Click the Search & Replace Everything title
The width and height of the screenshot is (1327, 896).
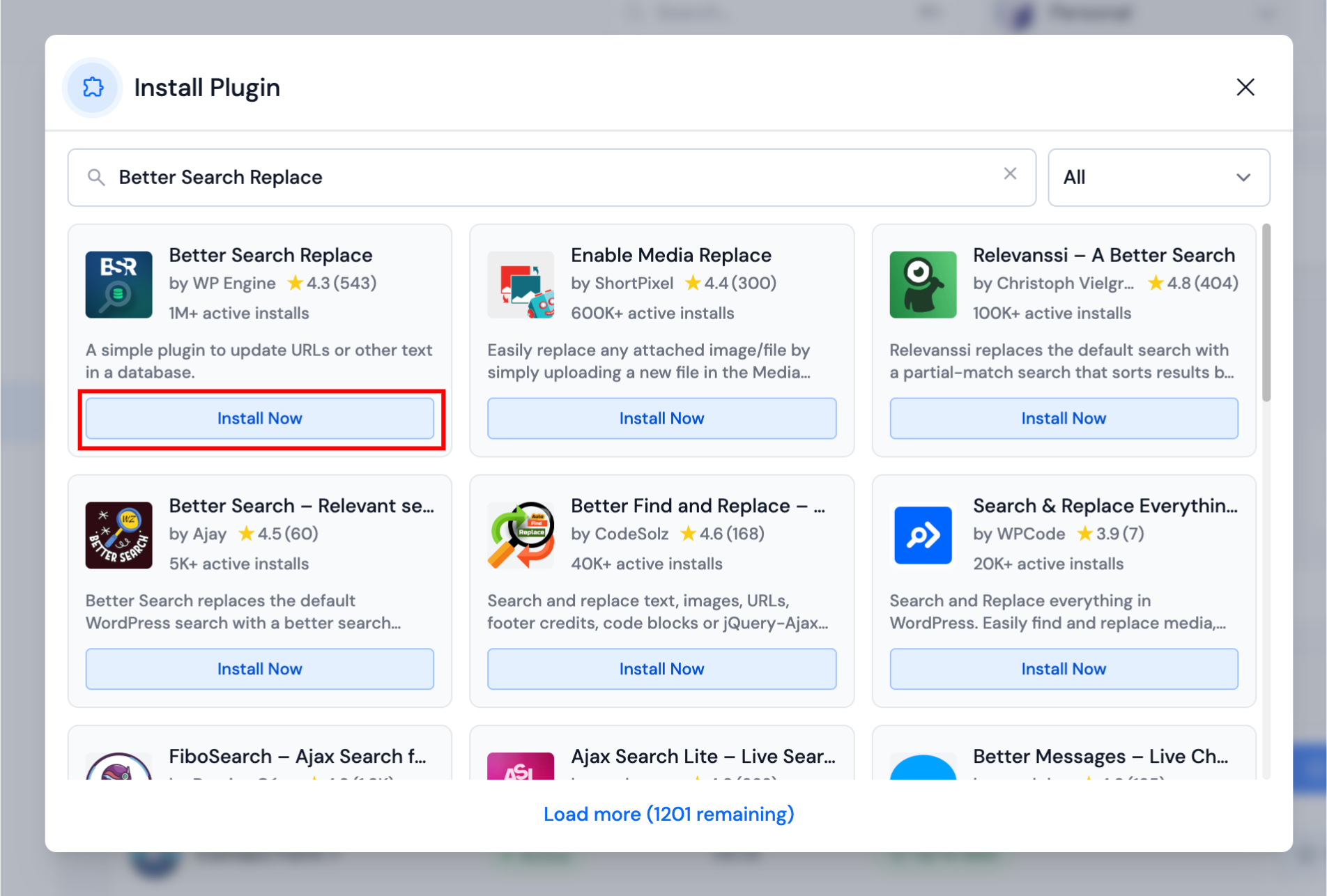tap(1105, 506)
